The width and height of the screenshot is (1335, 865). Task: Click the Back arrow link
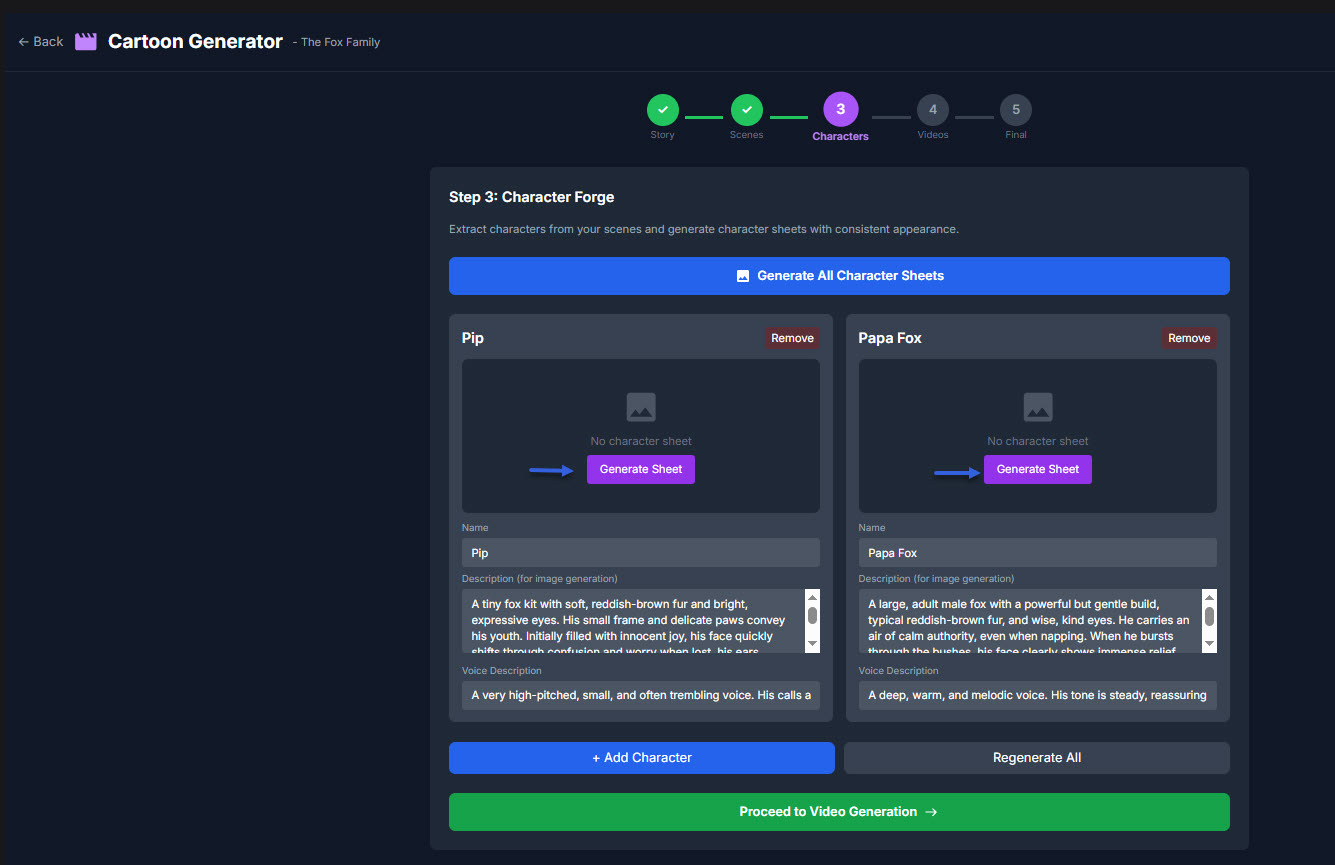(41, 41)
